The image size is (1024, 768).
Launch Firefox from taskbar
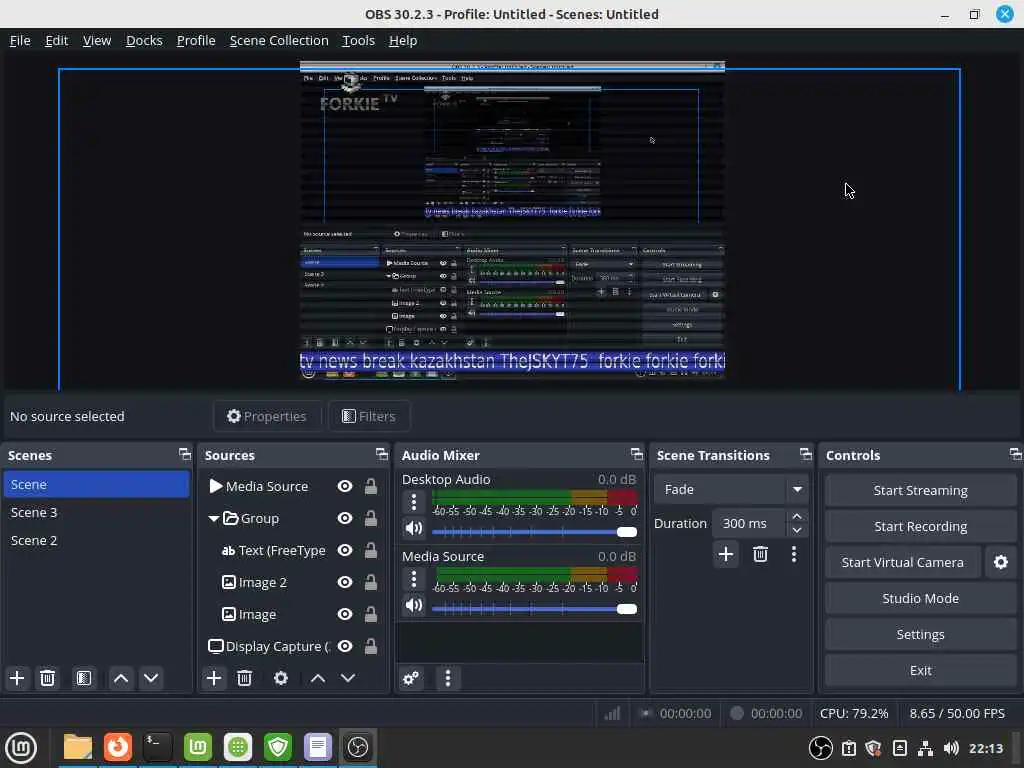(118, 747)
